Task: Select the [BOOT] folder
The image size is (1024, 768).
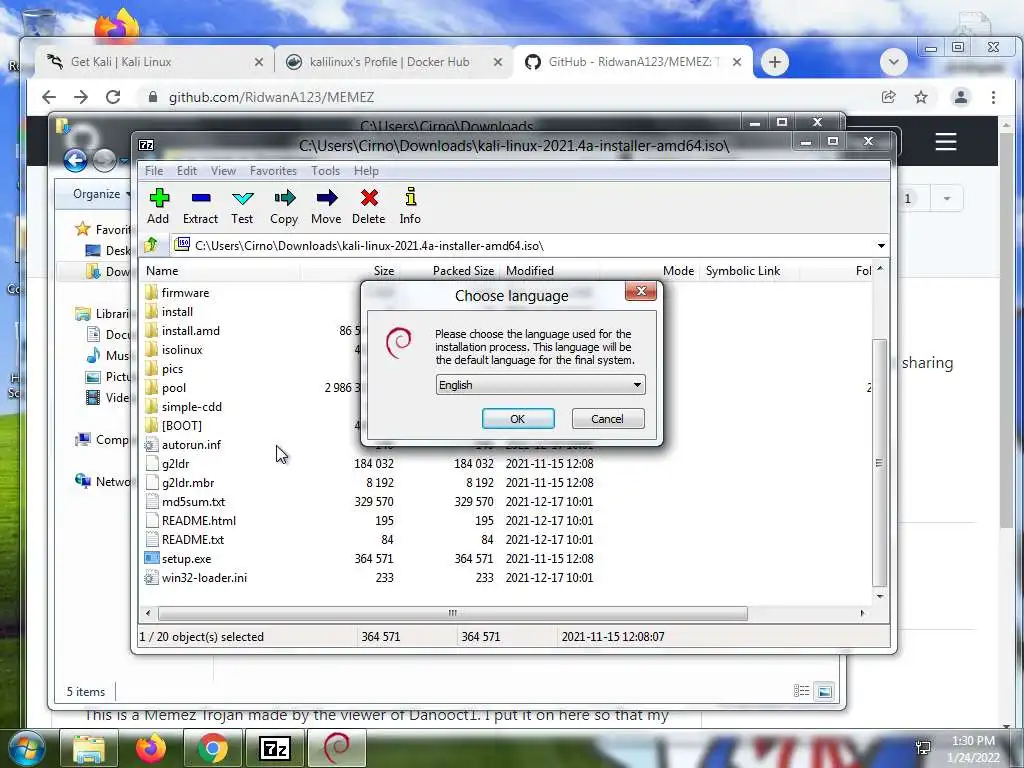Action: [181, 425]
